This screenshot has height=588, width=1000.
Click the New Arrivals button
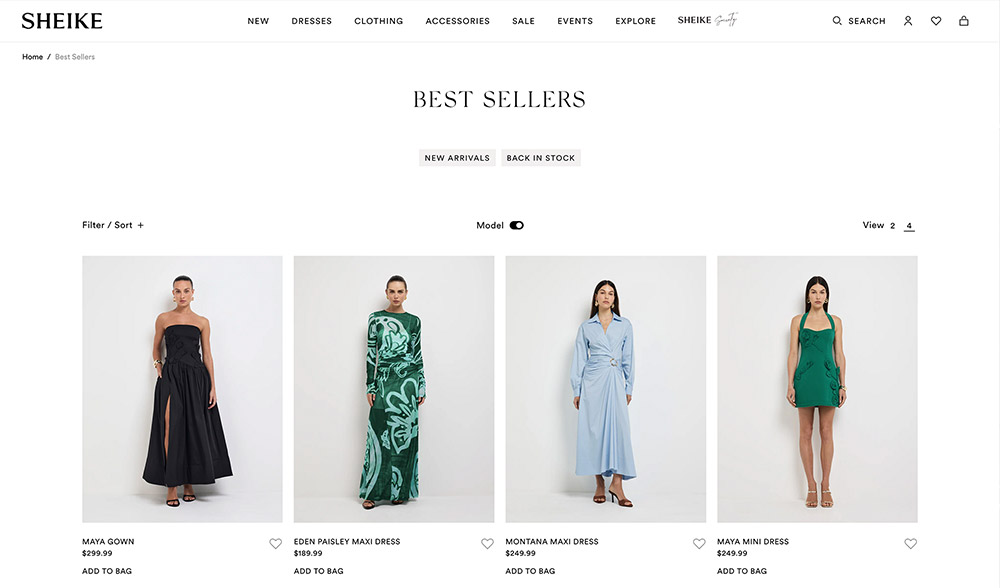(457, 158)
